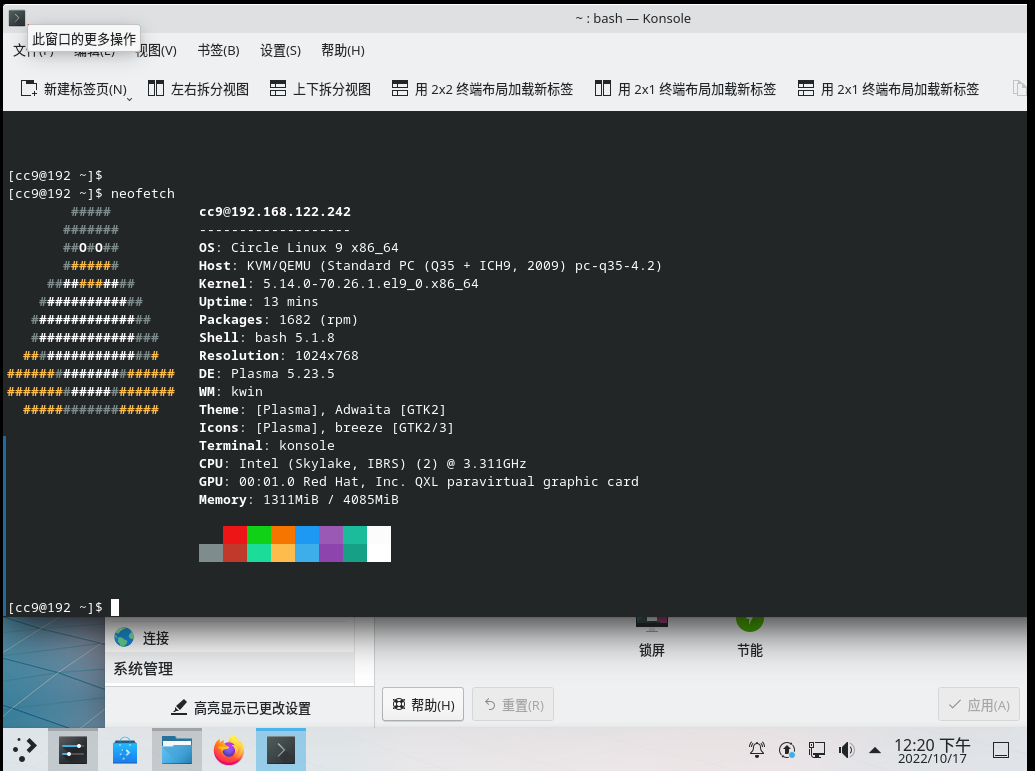Expand the 新建标签页 dropdown arrow
This screenshot has height=771, width=1035.
click(129, 99)
